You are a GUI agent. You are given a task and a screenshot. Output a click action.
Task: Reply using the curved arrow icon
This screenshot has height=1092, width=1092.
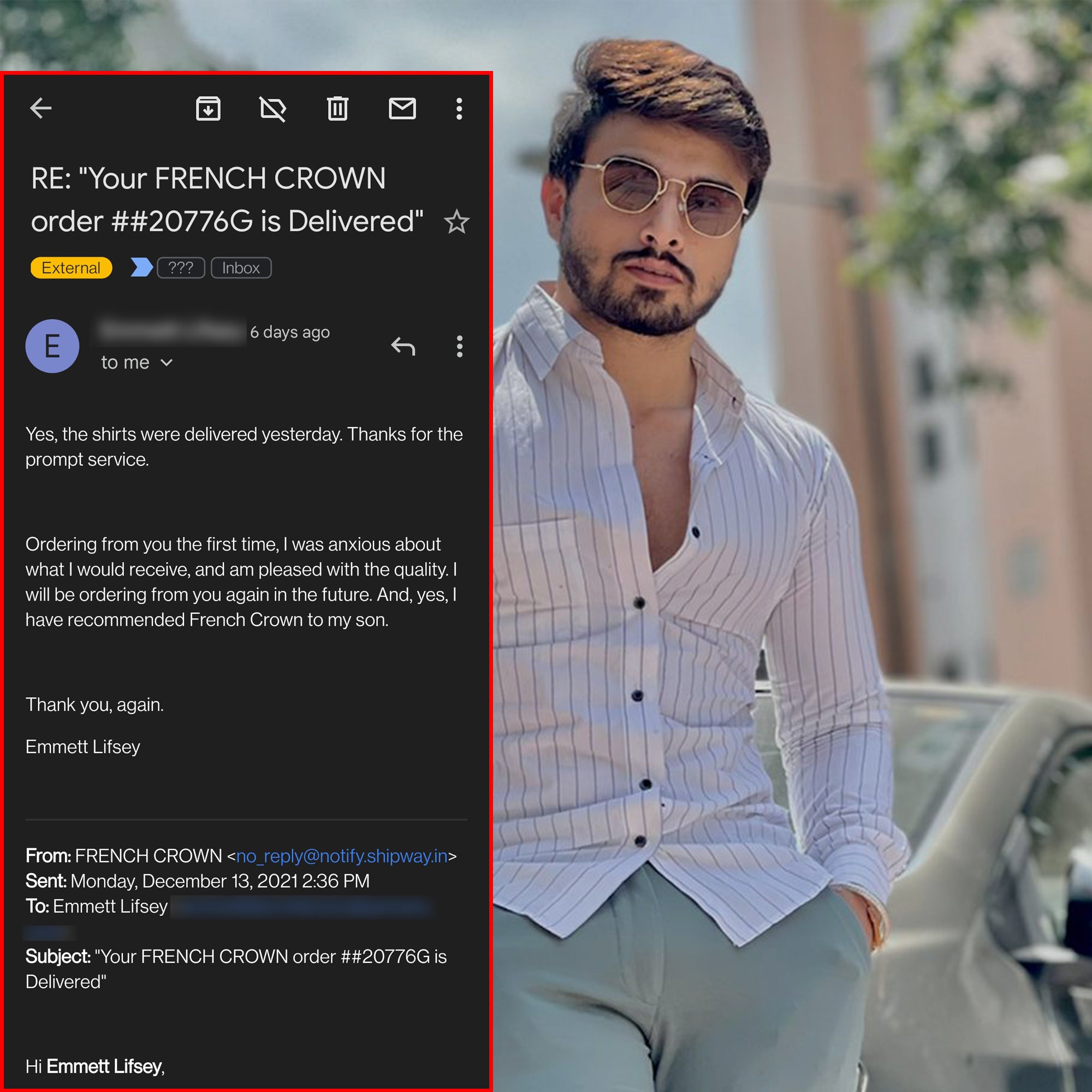[403, 346]
